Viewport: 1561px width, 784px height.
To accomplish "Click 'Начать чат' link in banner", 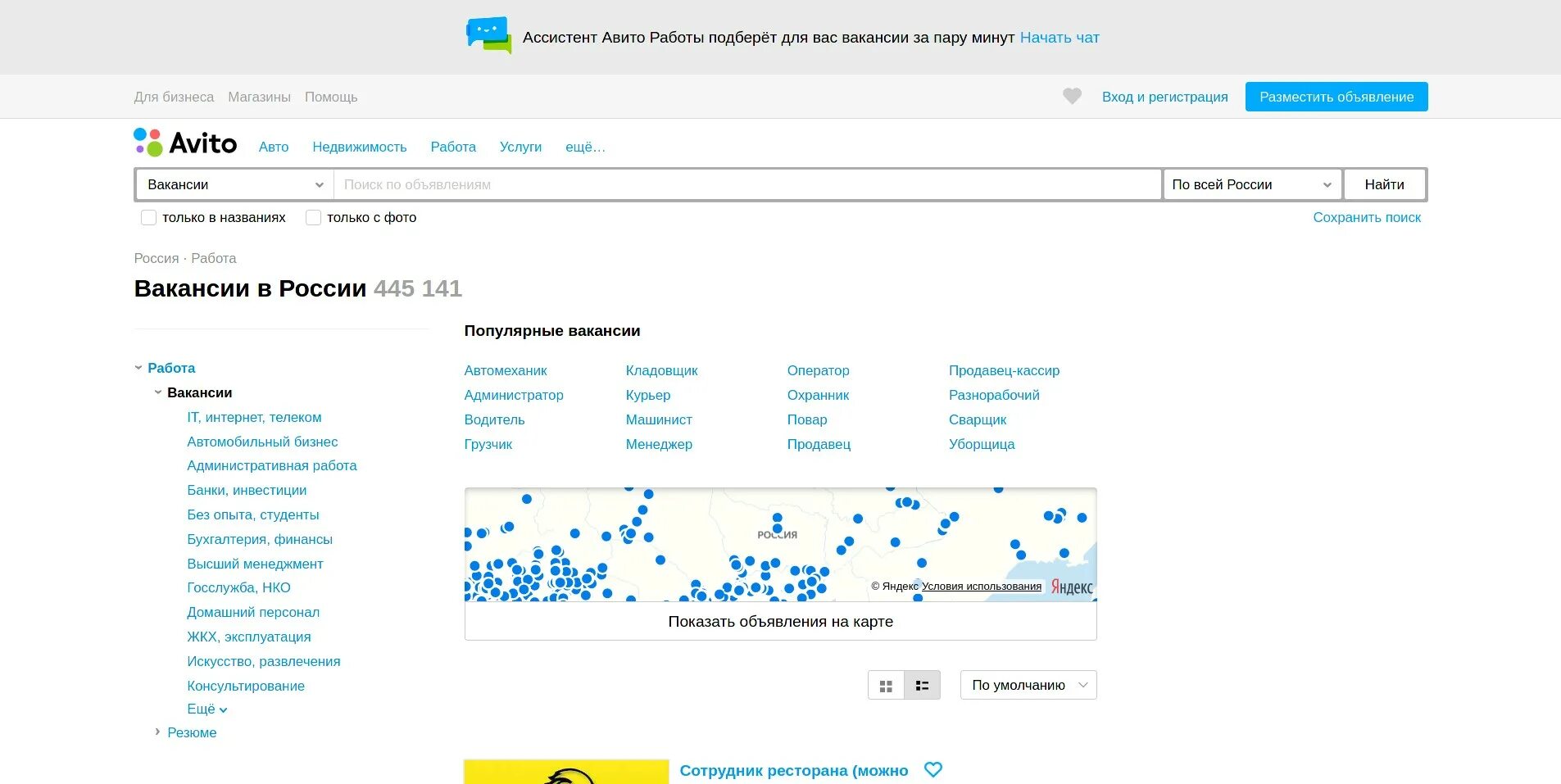I will pyautogui.click(x=1060, y=38).
